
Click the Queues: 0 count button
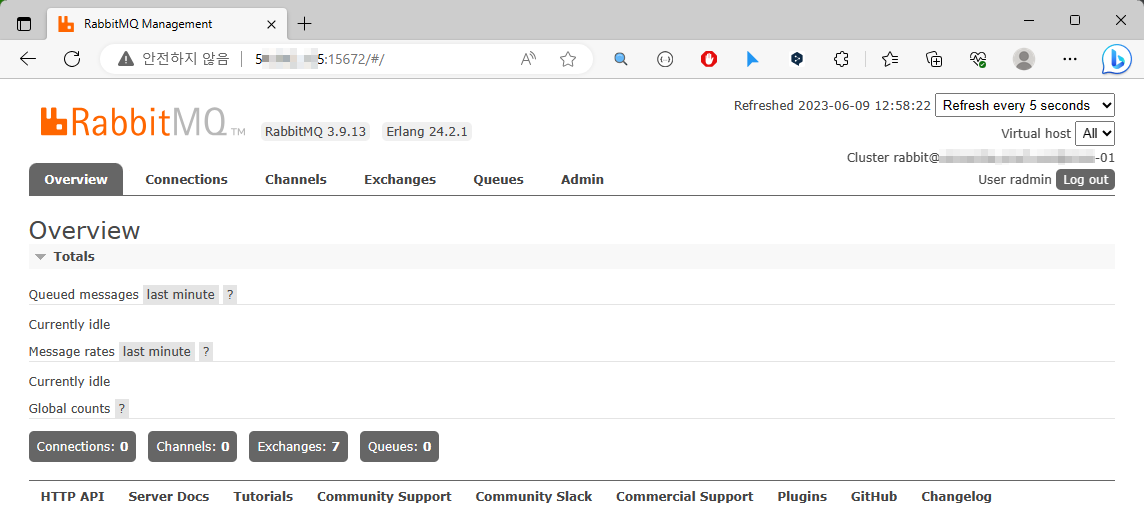tap(399, 446)
